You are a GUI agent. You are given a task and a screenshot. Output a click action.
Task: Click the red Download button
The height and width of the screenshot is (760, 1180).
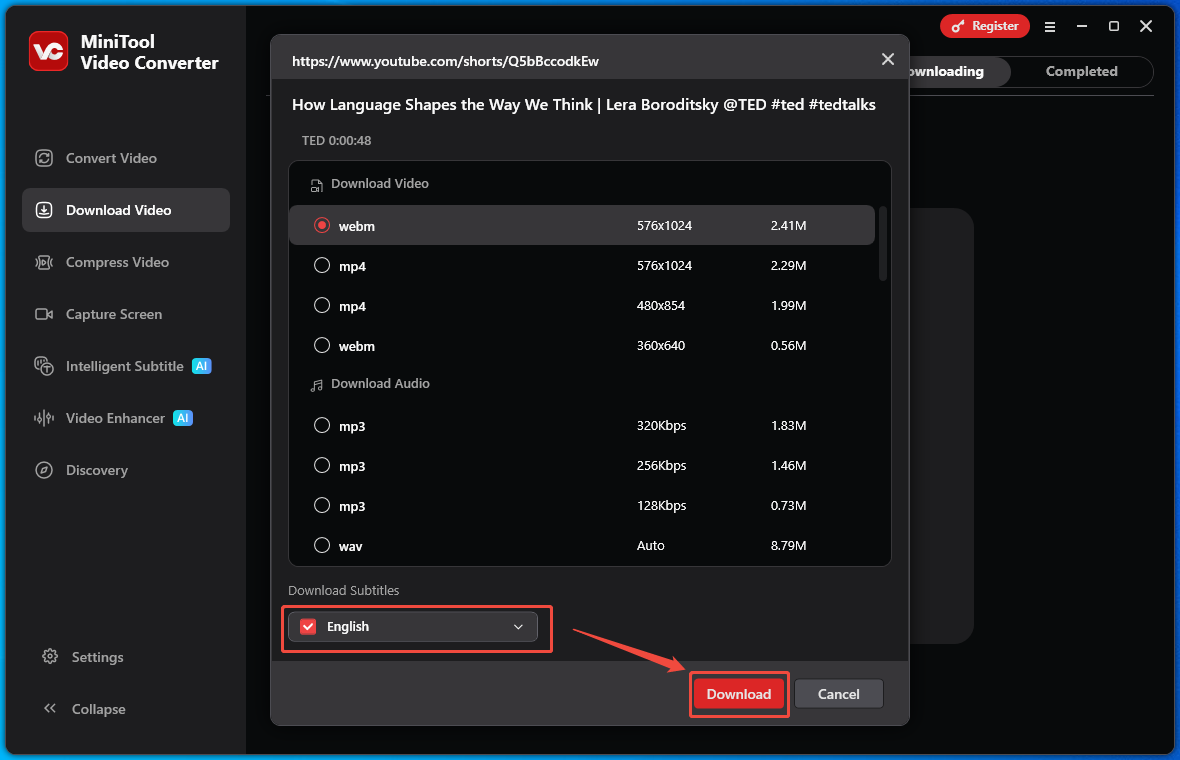point(739,694)
